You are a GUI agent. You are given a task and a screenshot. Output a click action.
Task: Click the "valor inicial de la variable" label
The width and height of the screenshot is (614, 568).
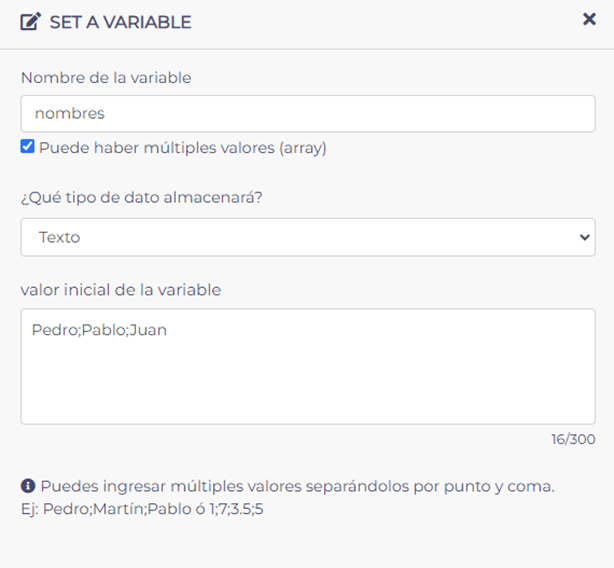(x=120, y=290)
